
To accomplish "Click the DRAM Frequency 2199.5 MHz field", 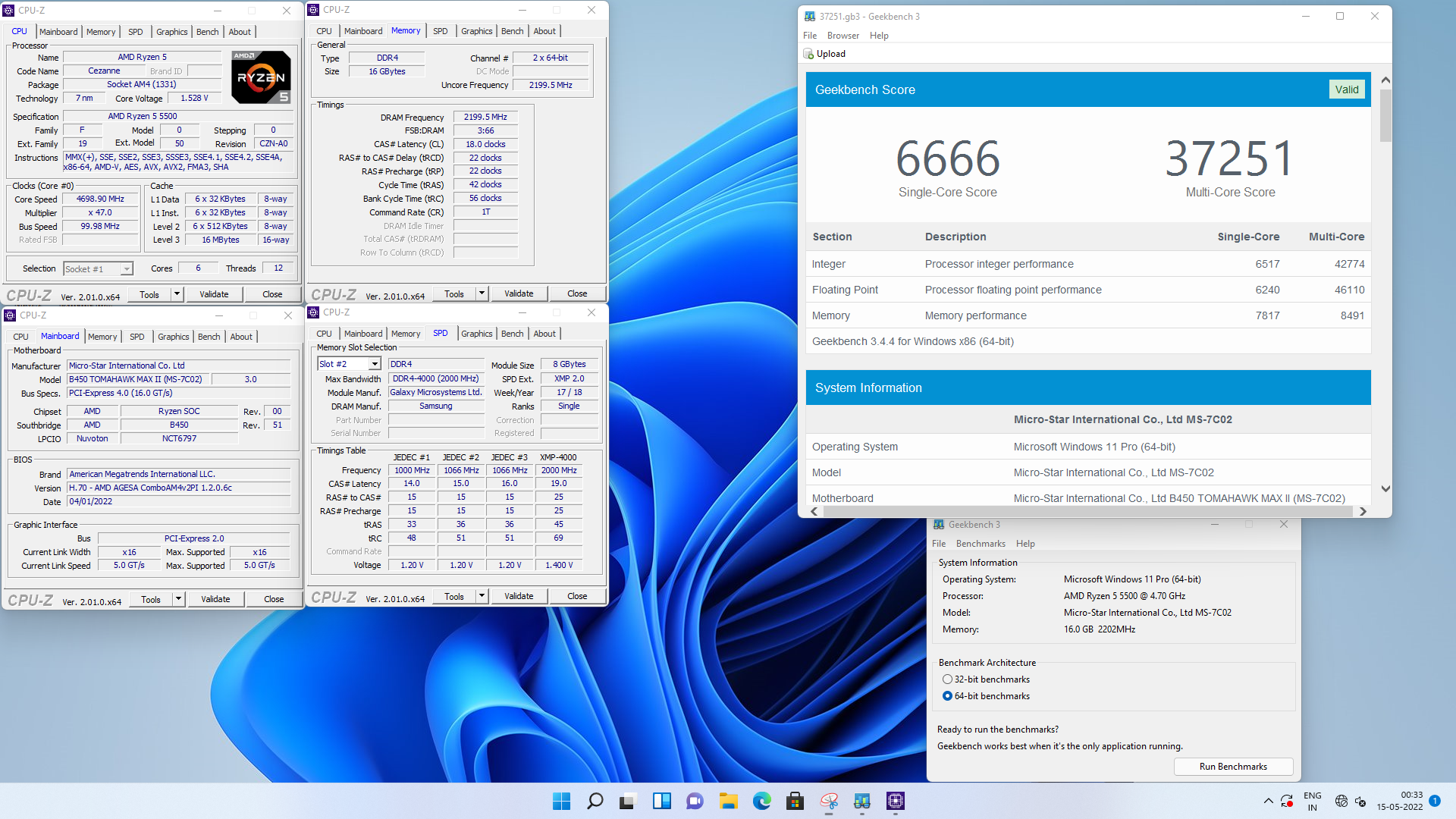I will (485, 117).
